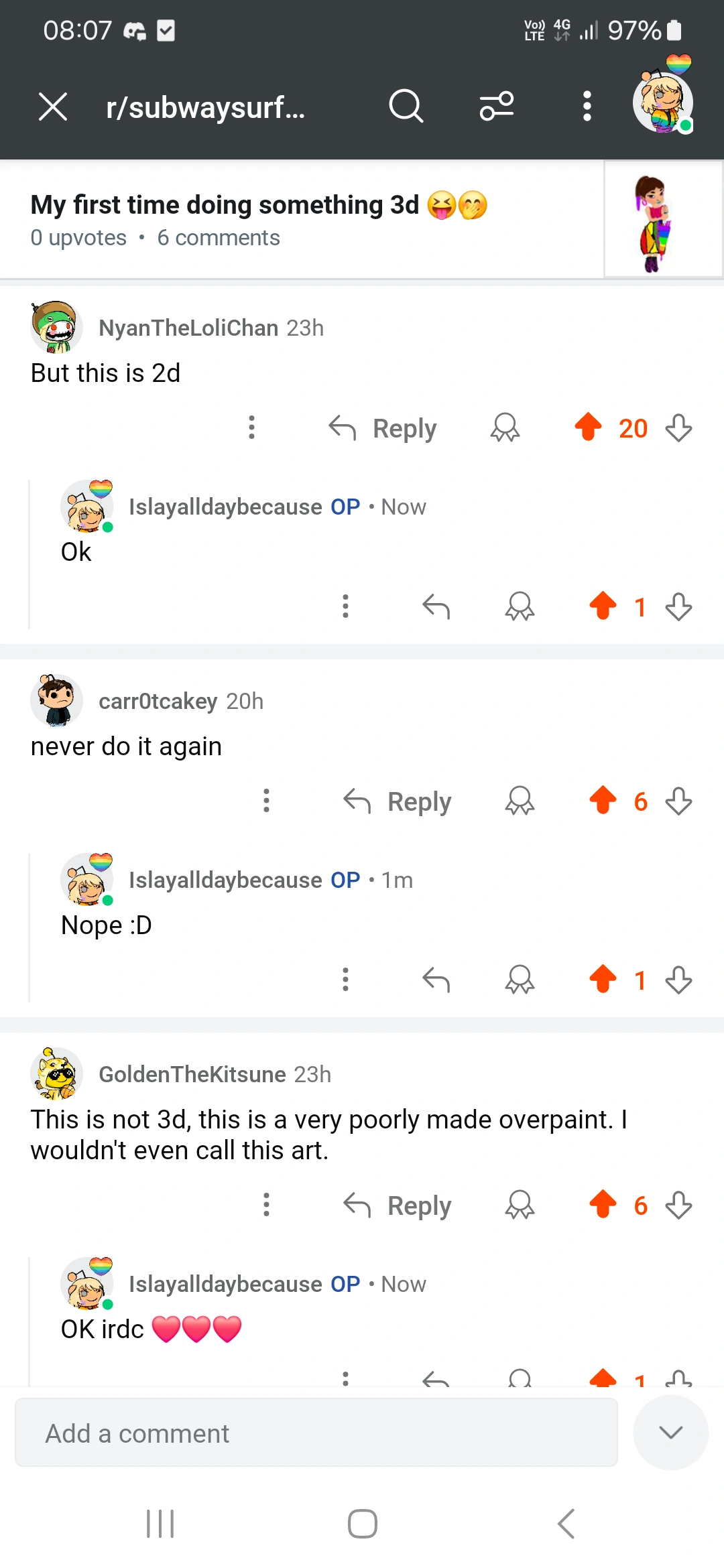The height and width of the screenshot is (1568, 724).
Task: Open options for GoldenTheKitsune's comment
Action: coord(266,1204)
